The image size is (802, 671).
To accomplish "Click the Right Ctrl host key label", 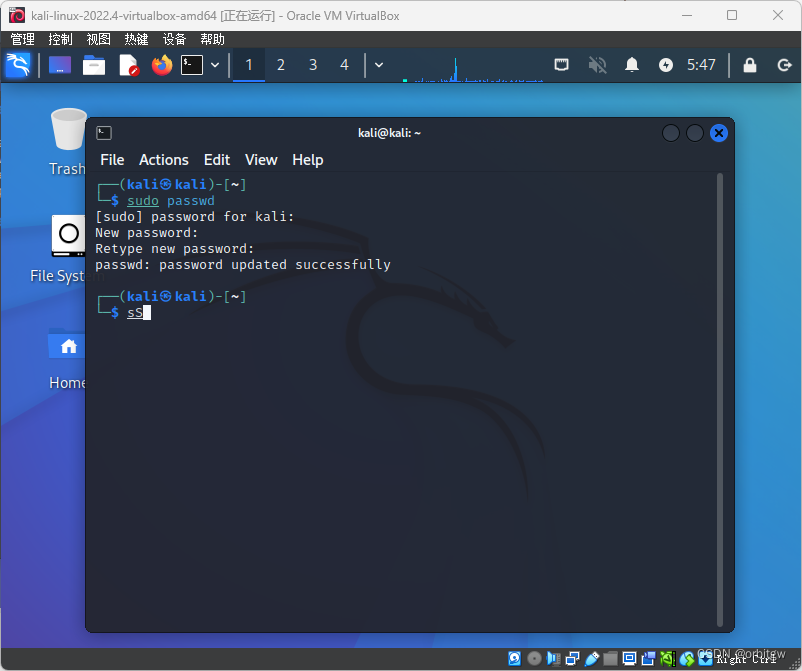I will click(746, 659).
